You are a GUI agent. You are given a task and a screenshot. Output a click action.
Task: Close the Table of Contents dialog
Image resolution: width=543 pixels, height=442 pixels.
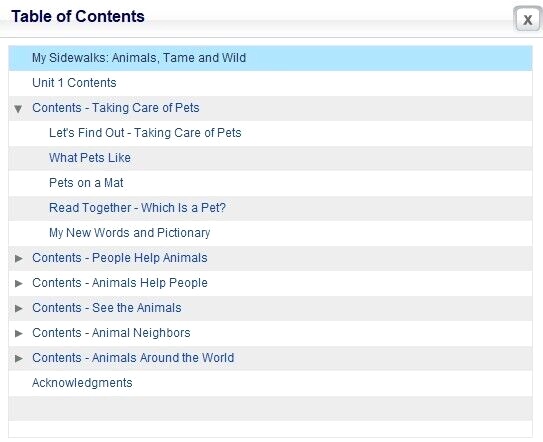527,19
